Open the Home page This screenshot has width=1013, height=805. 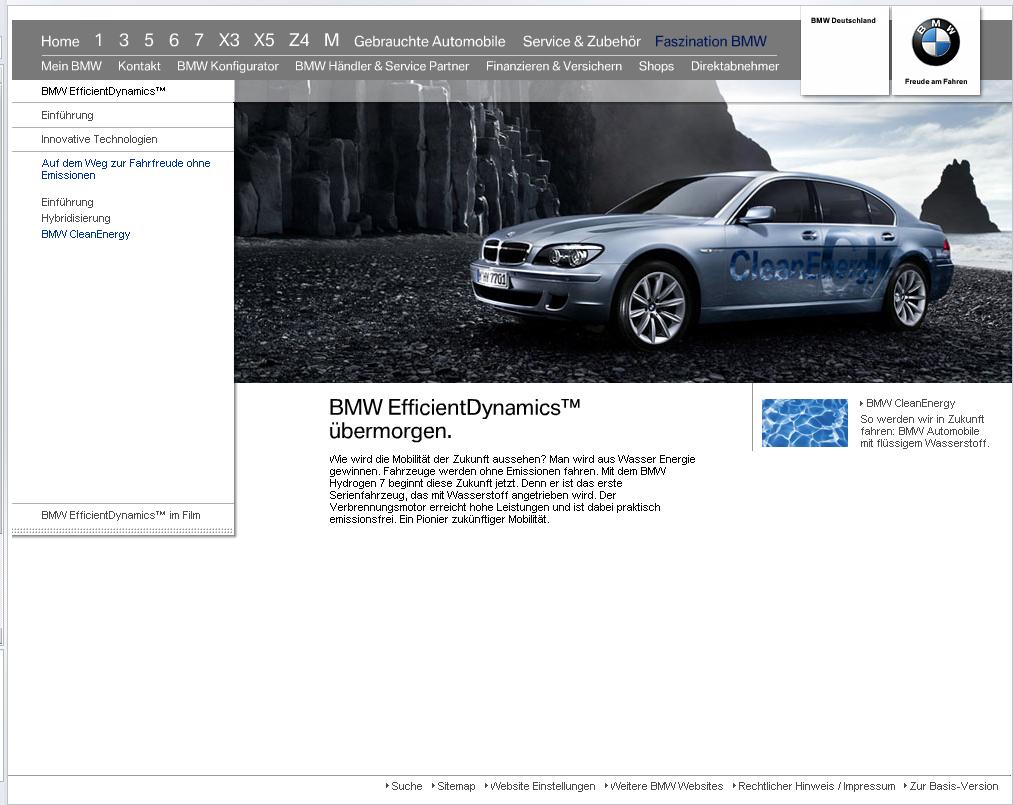(x=60, y=41)
